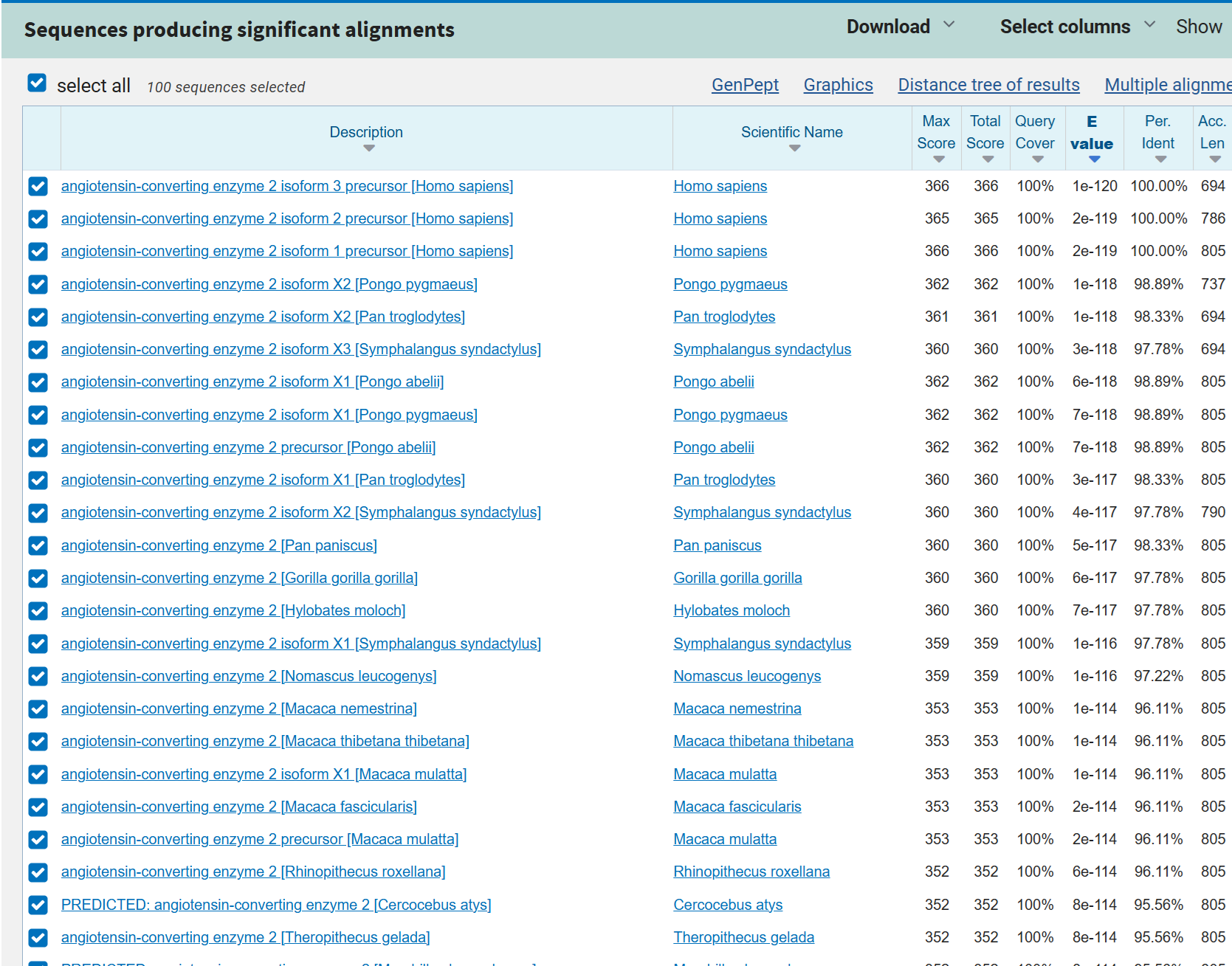Click the sort arrow under Description column
Viewport: 1232px width, 966px height.
[x=369, y=148]
